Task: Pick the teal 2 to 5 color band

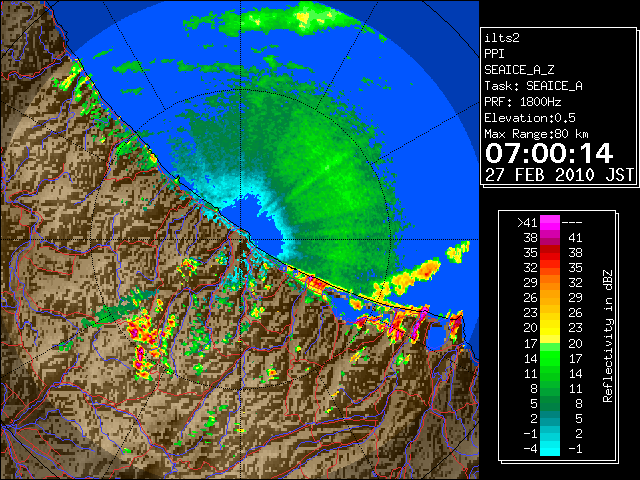Action: point(550,418)
